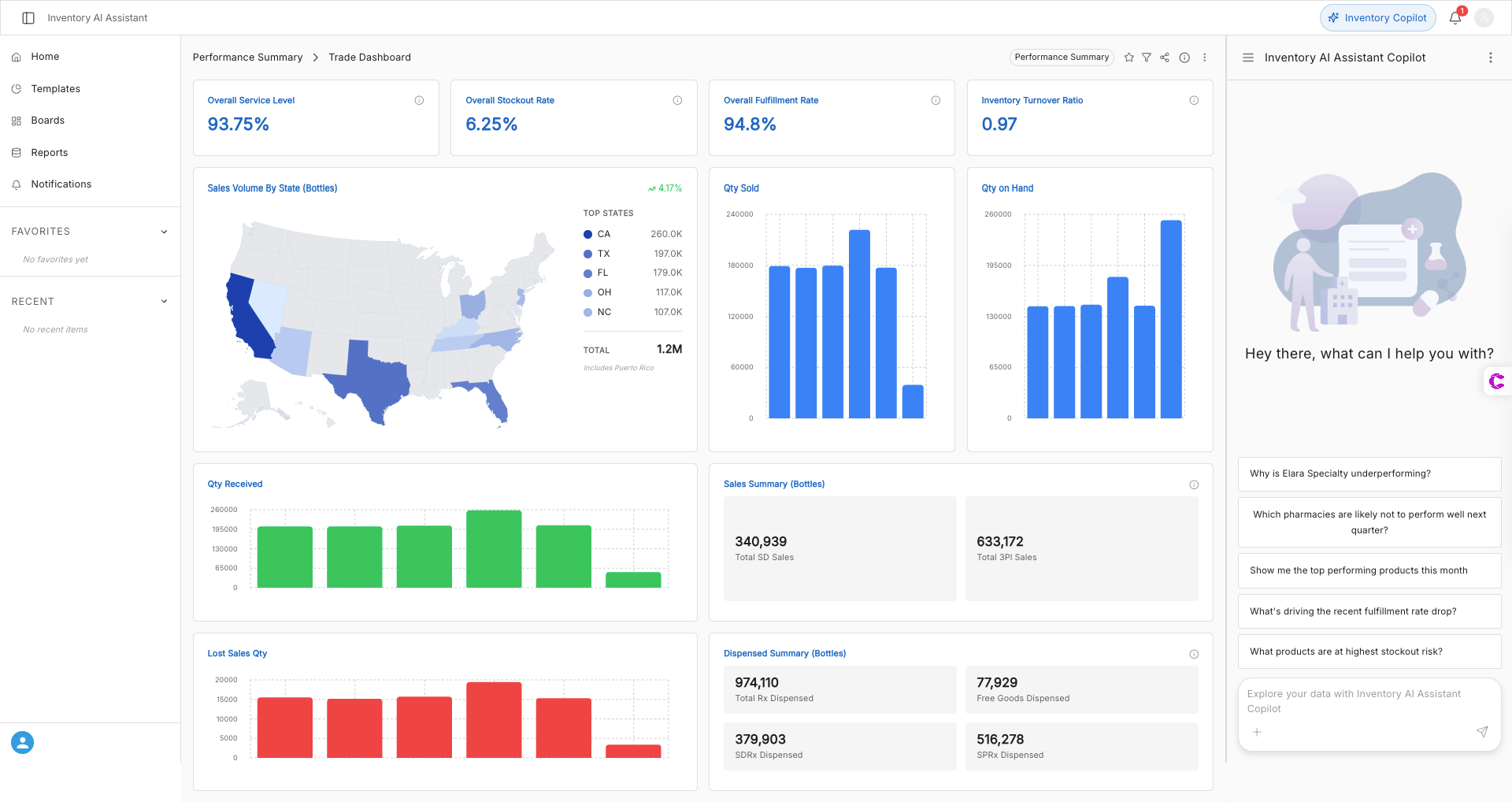This screenshot has width=1512, height=802.
Task: Send a message with the paper plane icon
Action: click(1483, 732)
